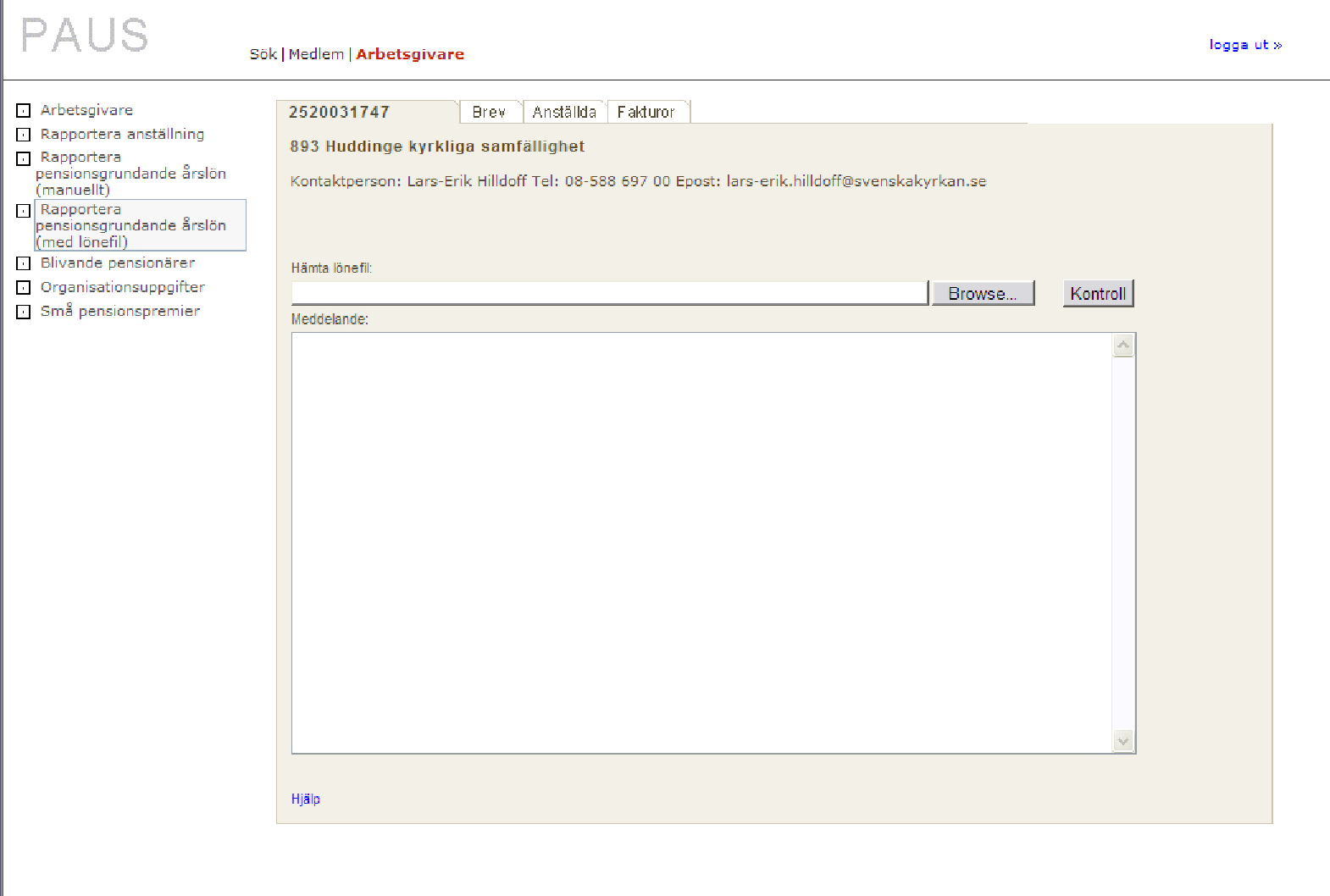Screen dimensions: 1330x896
Task: Click the heading 893 Huddinge kyrkliga samfällighet
Action: pos(437,147)
